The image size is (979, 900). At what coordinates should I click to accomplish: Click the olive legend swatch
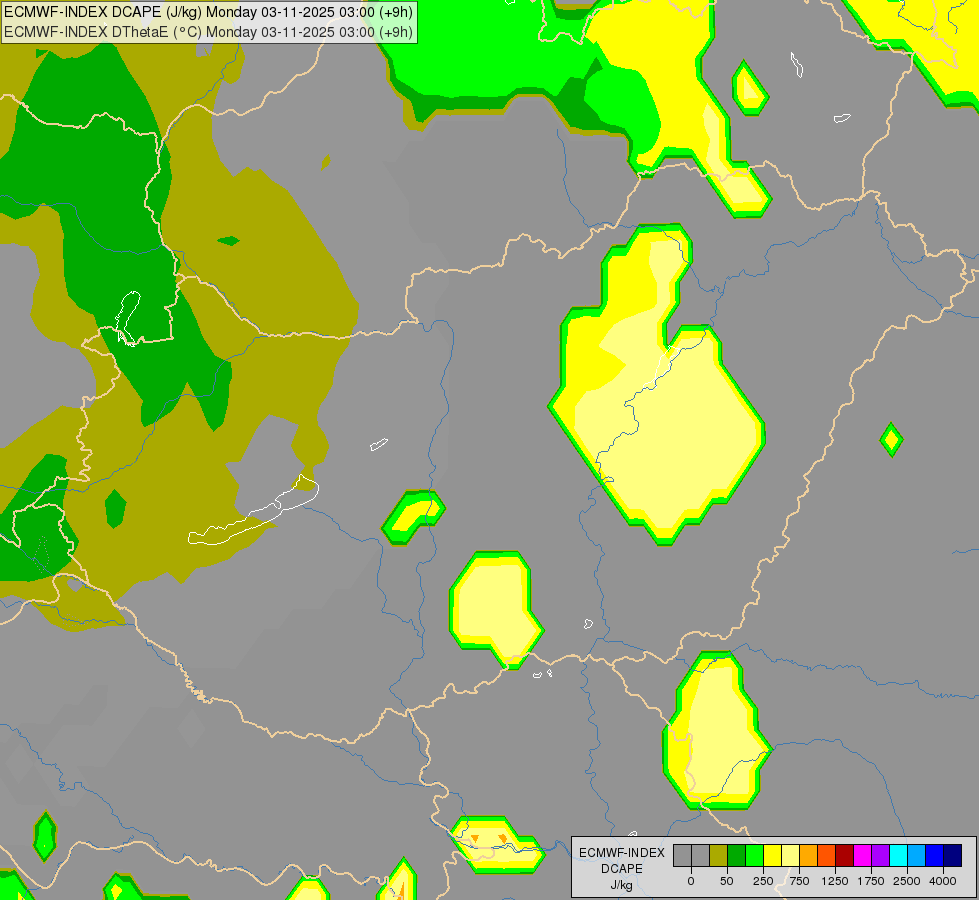click(x=718, y=856)
